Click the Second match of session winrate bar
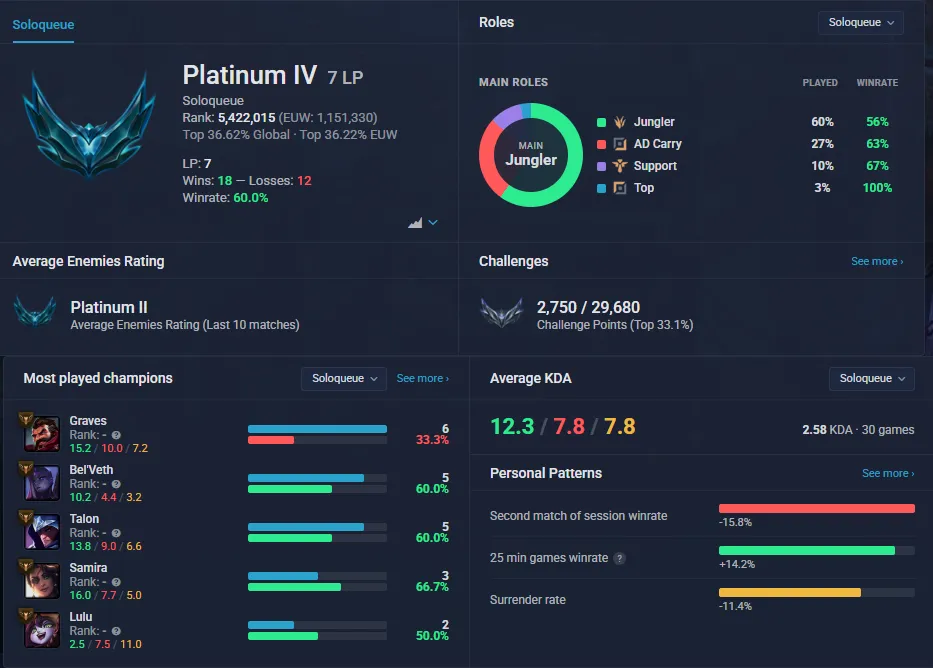The height and width of the screenshot is (668, 933). click(816, 509)
